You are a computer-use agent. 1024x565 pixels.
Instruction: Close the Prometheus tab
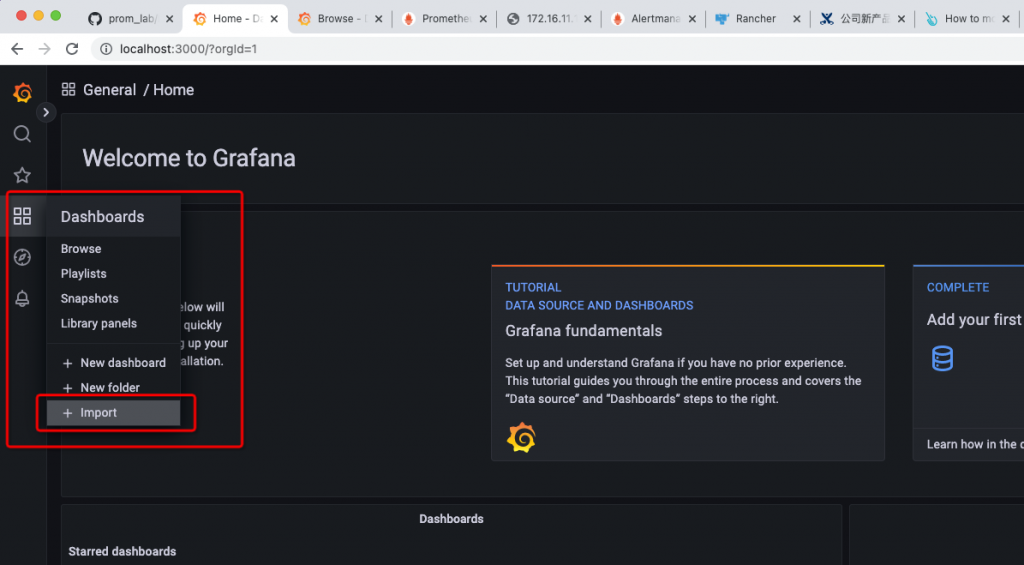(x=483, y=19)
